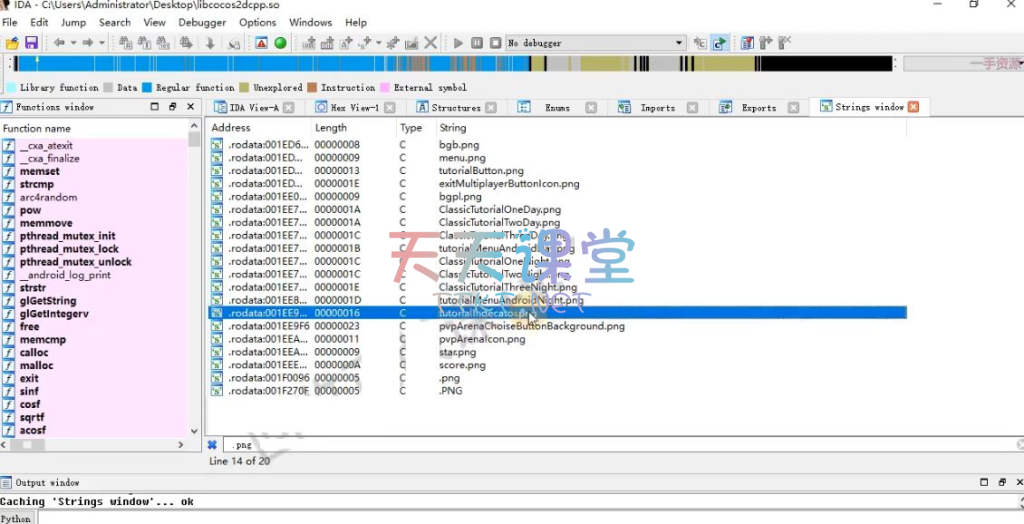Click the large X cancel toolbar icon

tap(430, 43)
